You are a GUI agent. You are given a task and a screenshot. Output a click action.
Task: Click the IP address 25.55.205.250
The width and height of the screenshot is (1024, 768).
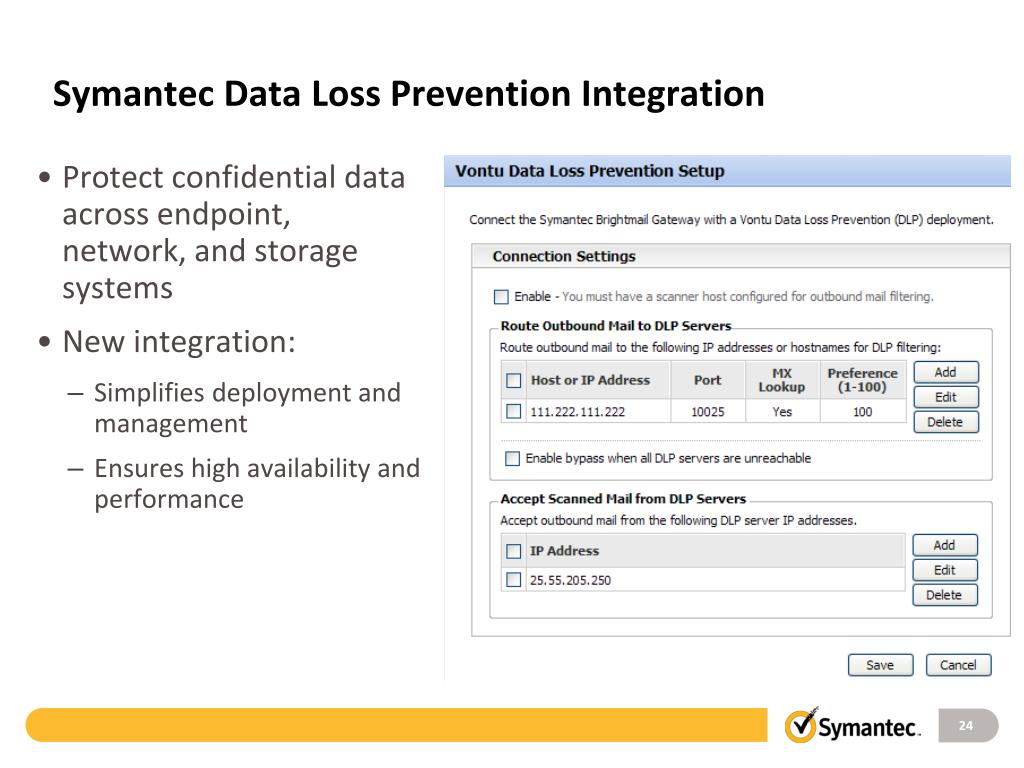point(570,581)
